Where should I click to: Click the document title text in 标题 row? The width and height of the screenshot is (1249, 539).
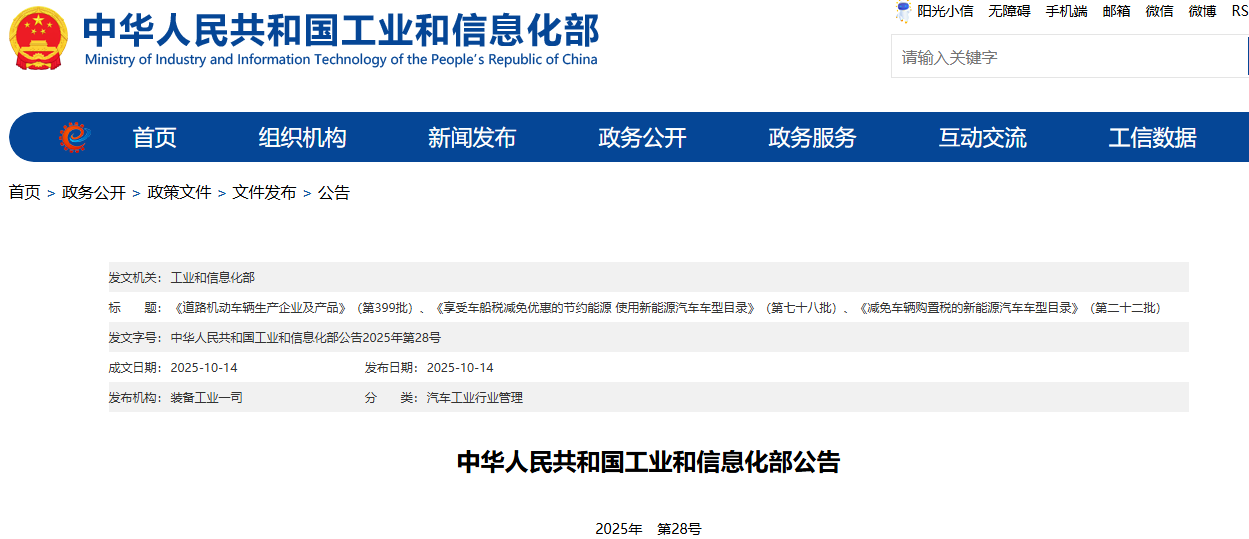coord(666,307)
